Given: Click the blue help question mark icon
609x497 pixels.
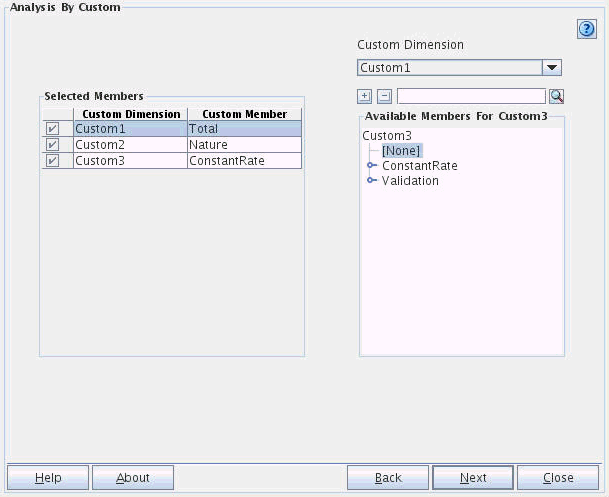Looking at the screenshot, I should [x=587, y=29].
